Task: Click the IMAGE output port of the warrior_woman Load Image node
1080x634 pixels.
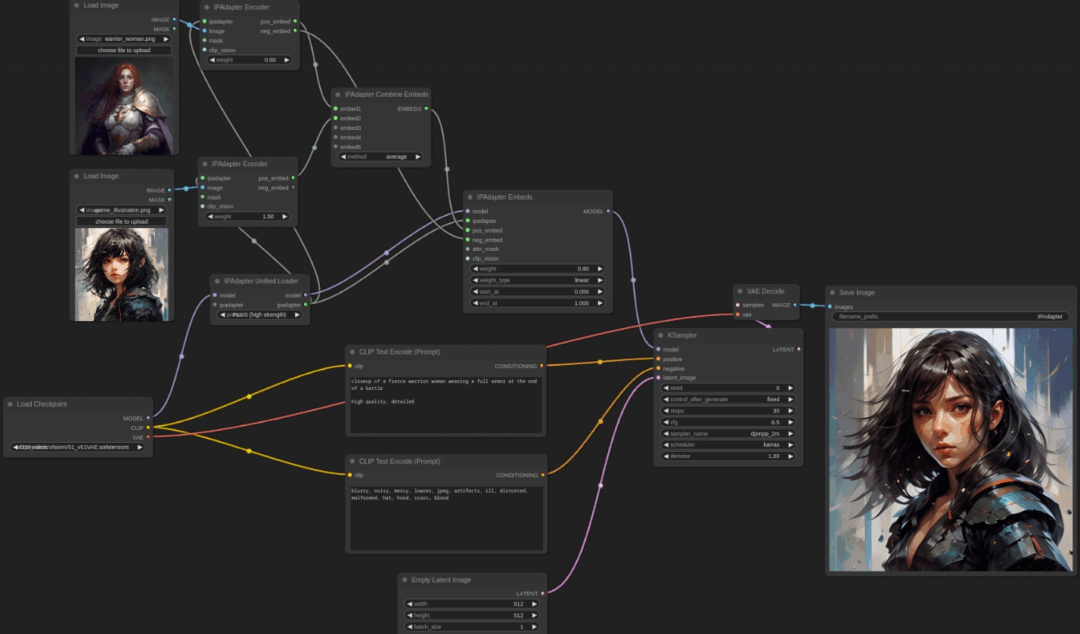Action: click(174, 20)
